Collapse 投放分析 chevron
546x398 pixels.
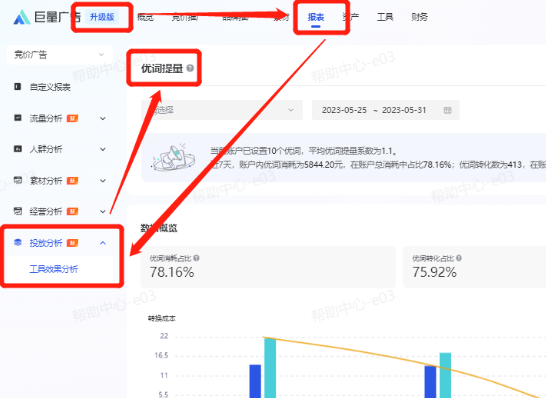[103, 243]
